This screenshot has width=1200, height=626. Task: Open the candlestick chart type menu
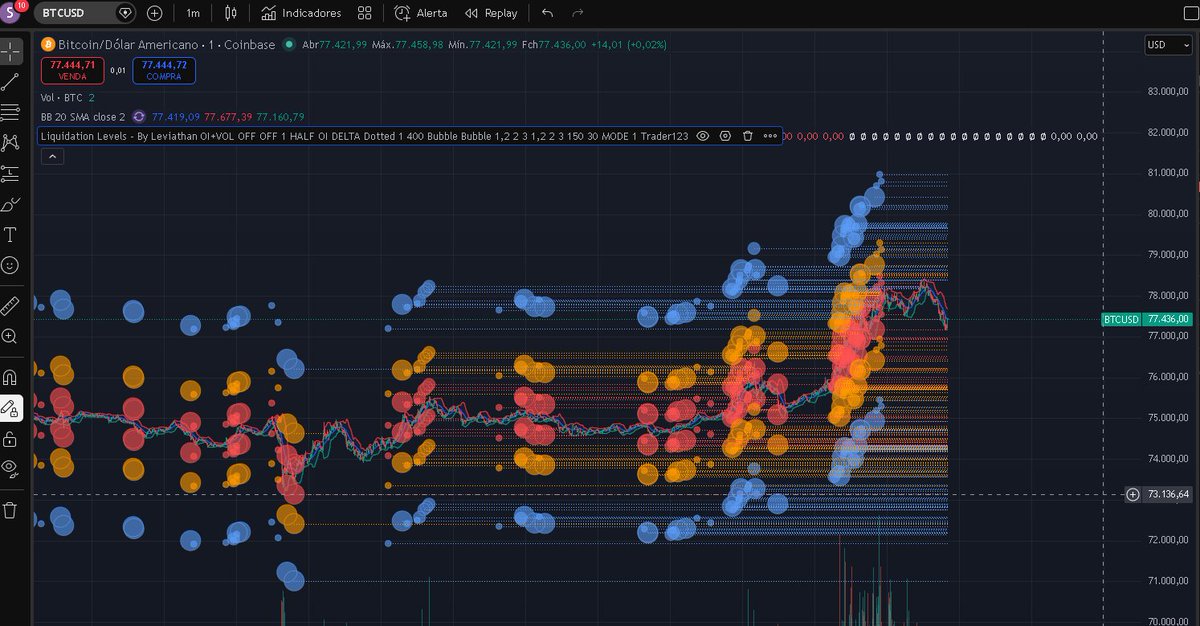[x=231, y=13]
